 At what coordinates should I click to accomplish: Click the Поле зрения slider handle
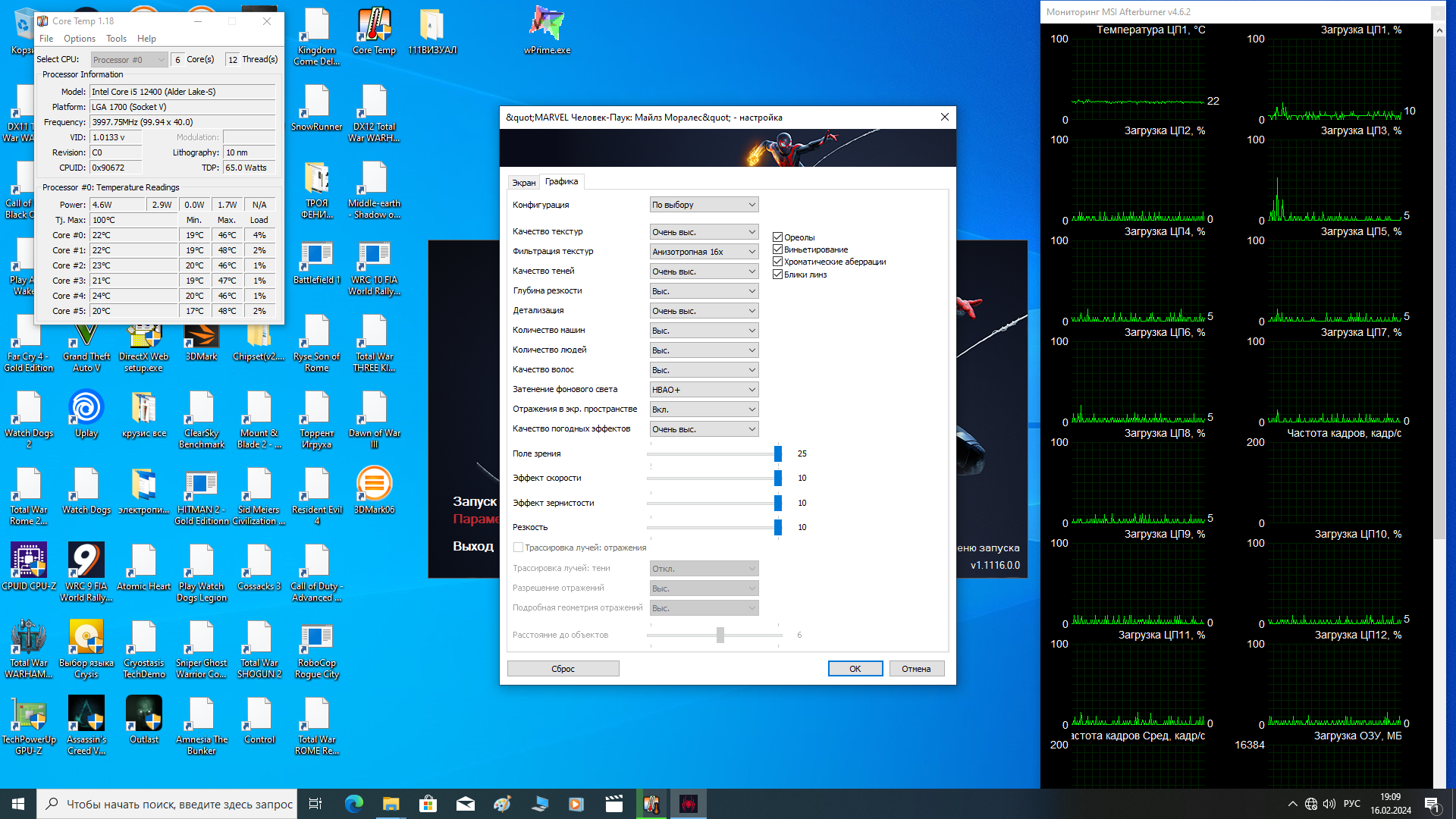(x=777, y=453)
